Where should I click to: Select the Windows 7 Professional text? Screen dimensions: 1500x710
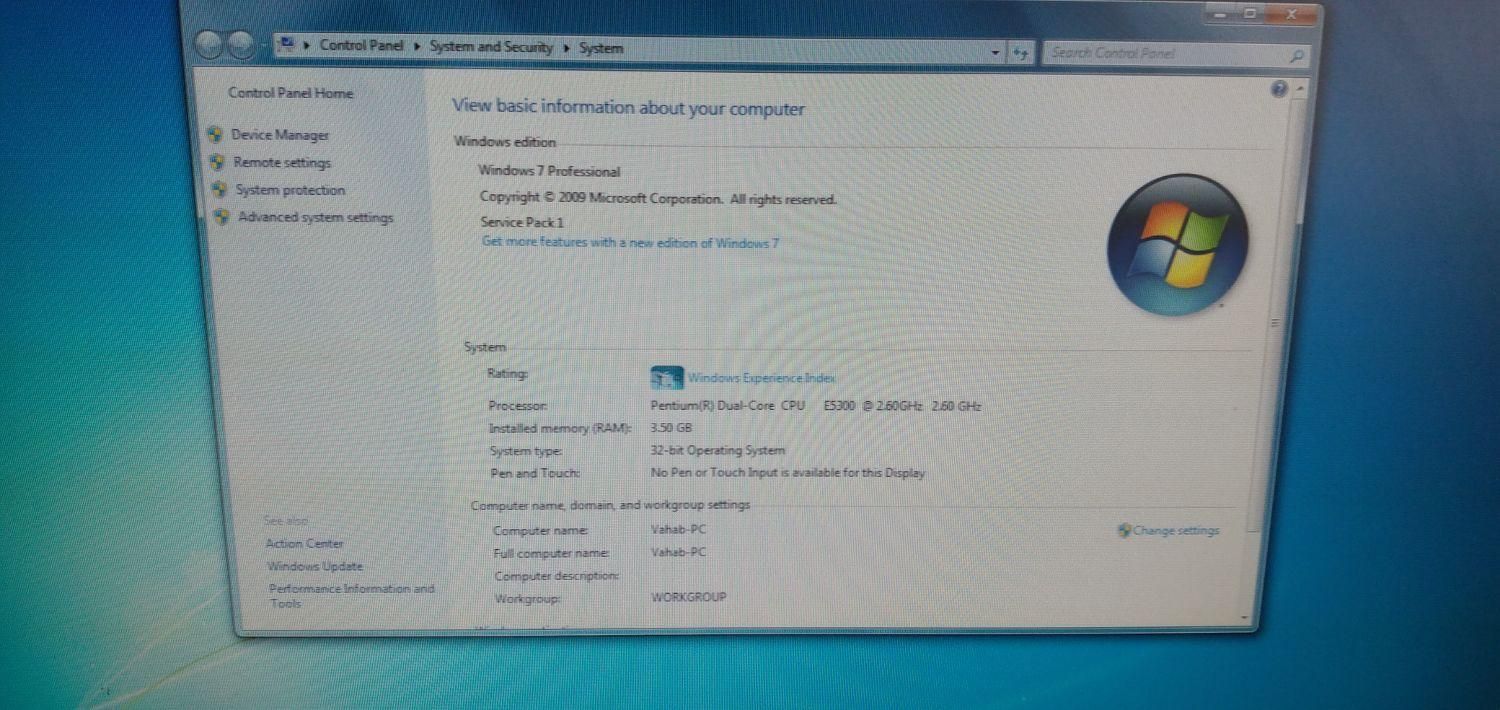pos(549,171)
